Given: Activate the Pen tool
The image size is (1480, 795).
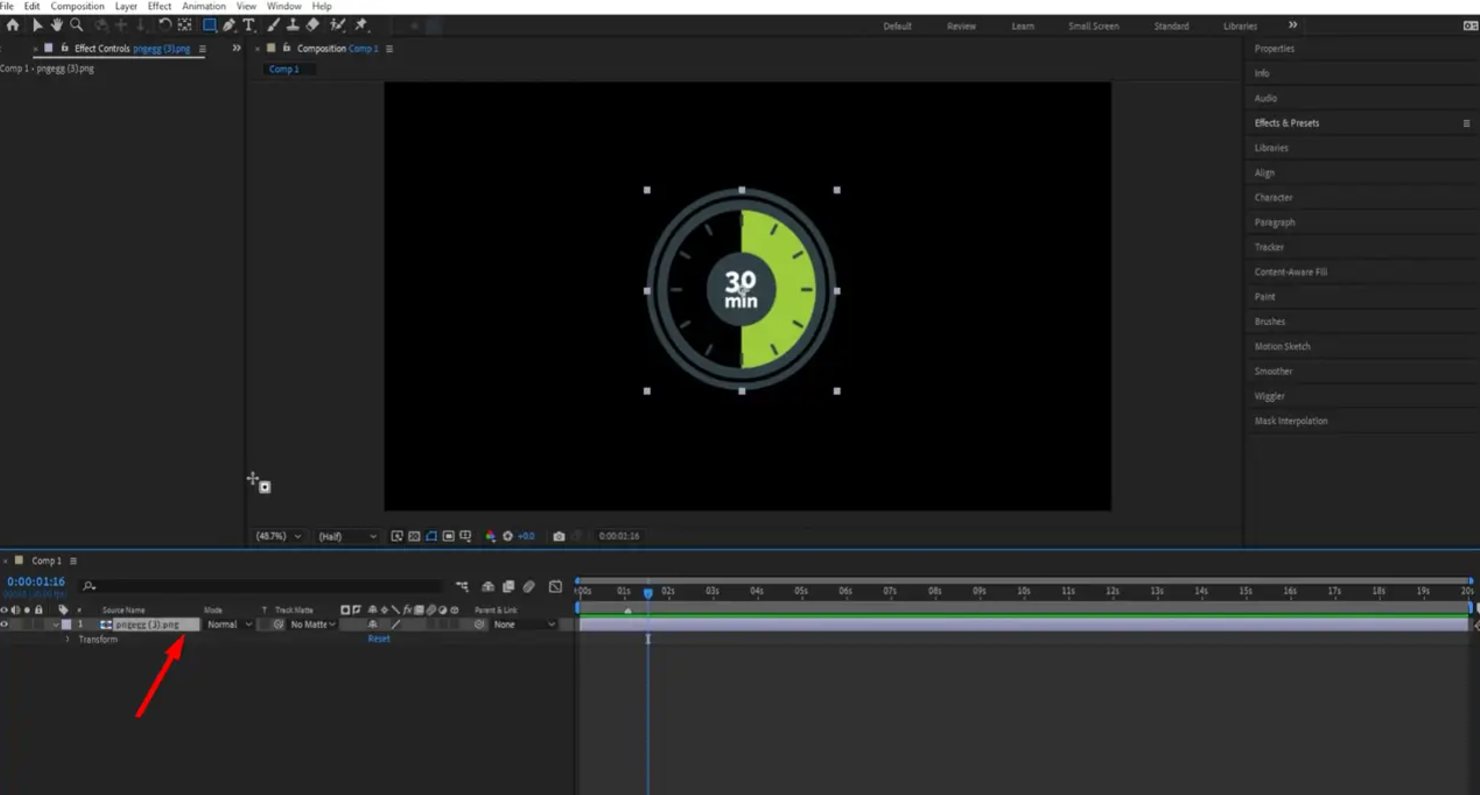Looking at the screenshot, I should pyautogui.click(x=230, y=25).
